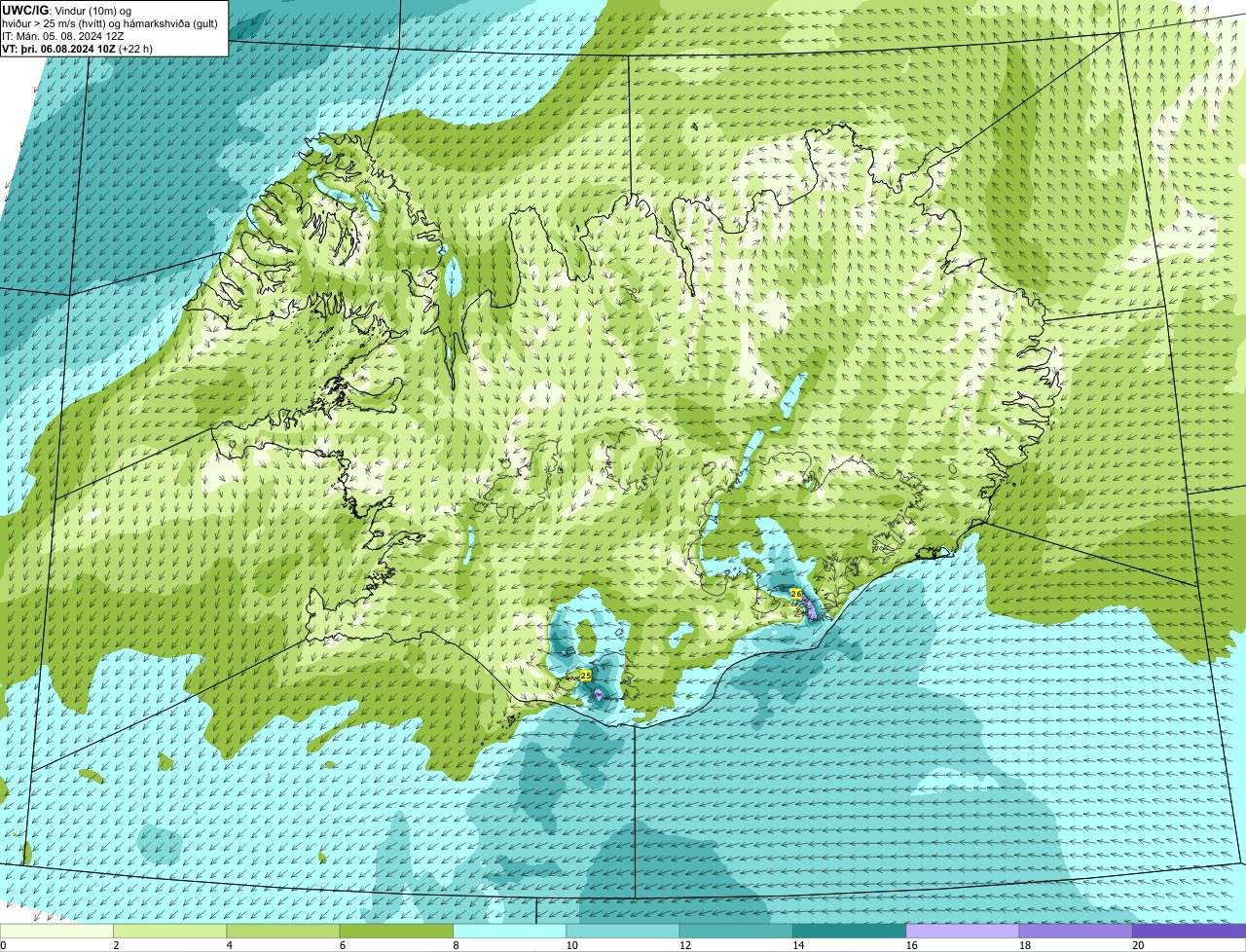
Task: Click the "IT: Mán. 05. 08. 2024 12Z" line
Action: 63,35
